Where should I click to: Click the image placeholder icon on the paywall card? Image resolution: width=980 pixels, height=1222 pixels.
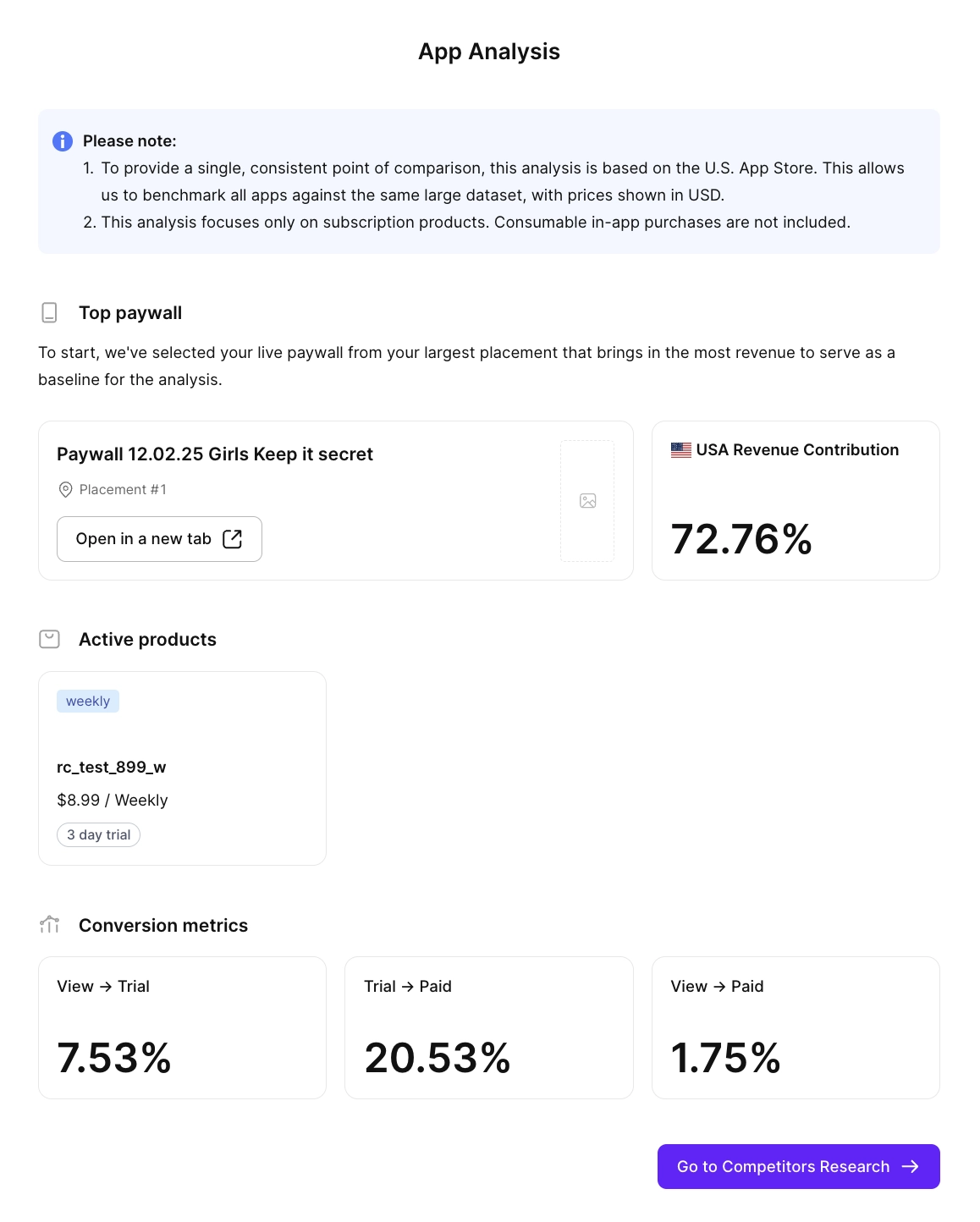pyautogui.click(x=587, y=500)
